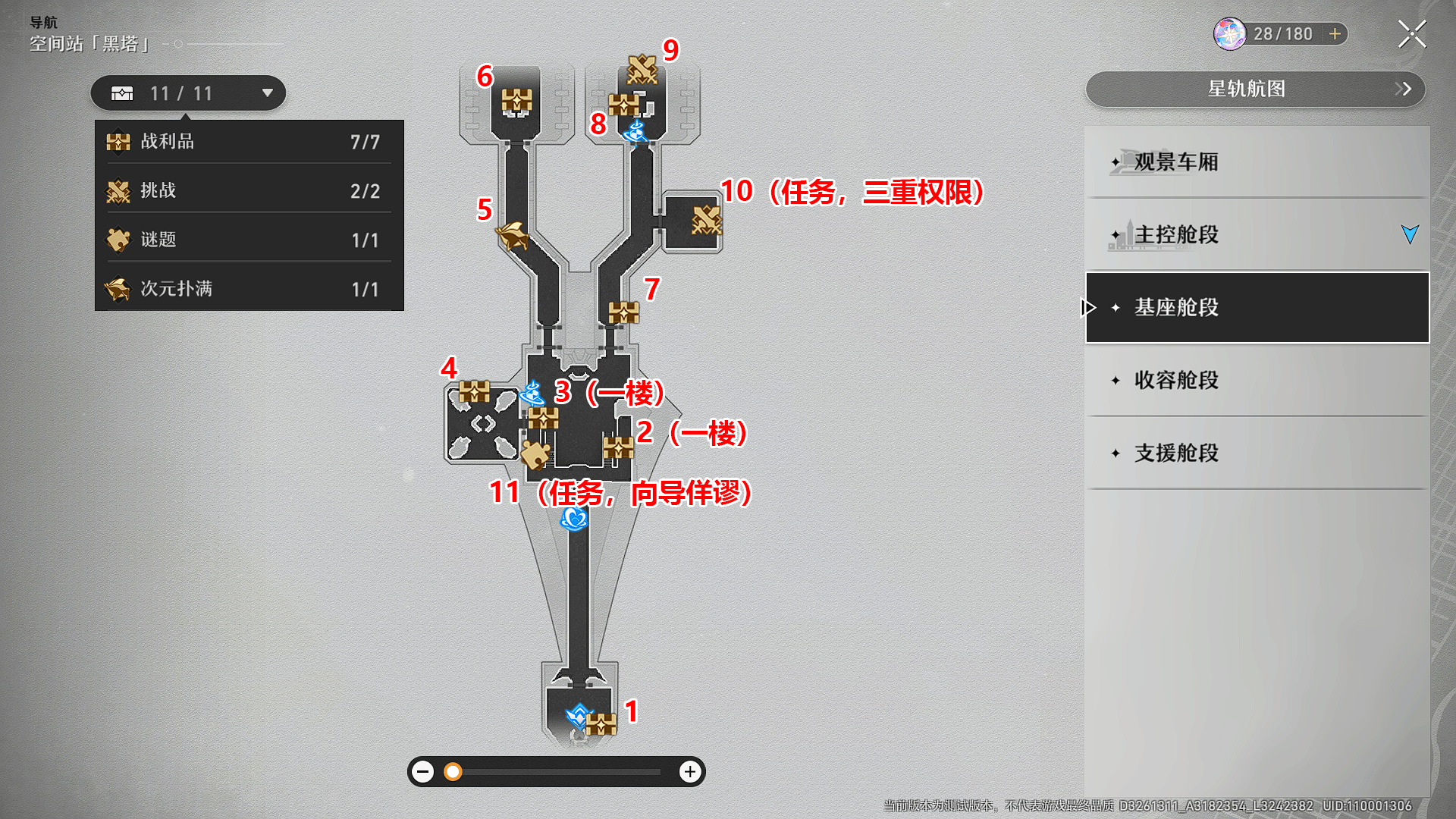
Task: Click the 28/180 power counter
Action: pyautogui.click(x=1282, y=34)
